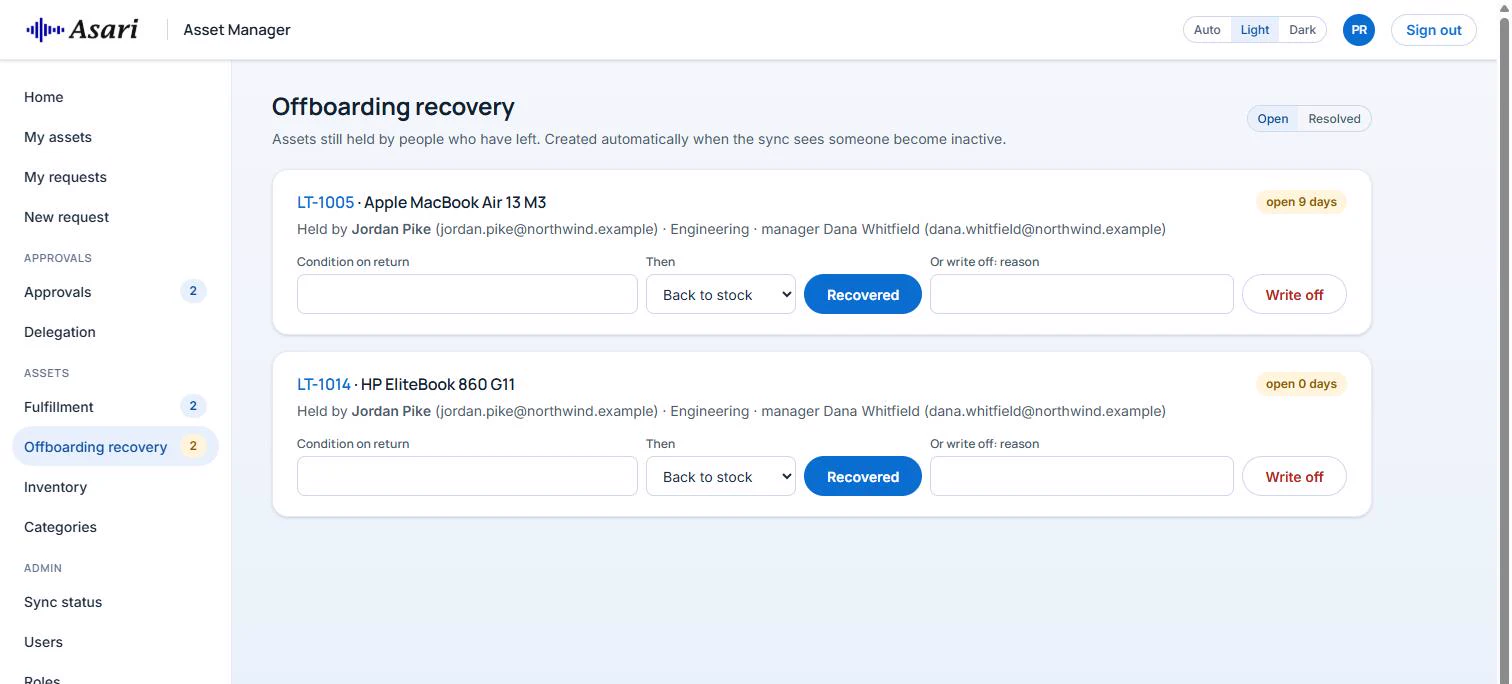The width and height of the screenshot is (1512, 684).
Task: Switch theme to Auto
Action: click(x=1207, y=30)
